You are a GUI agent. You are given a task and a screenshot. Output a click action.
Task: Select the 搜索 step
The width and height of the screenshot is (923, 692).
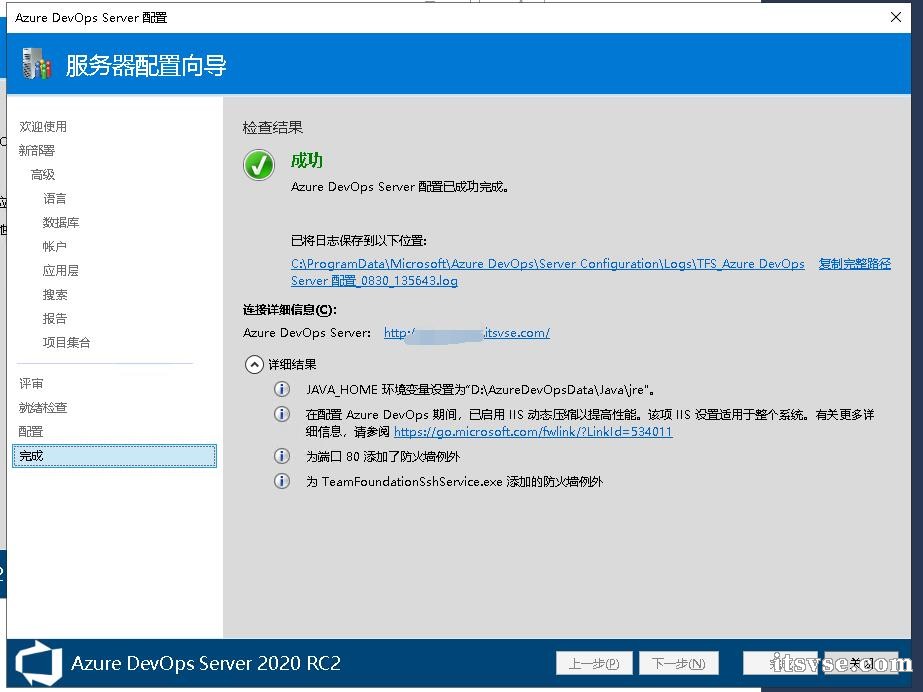tap(55, 295)
